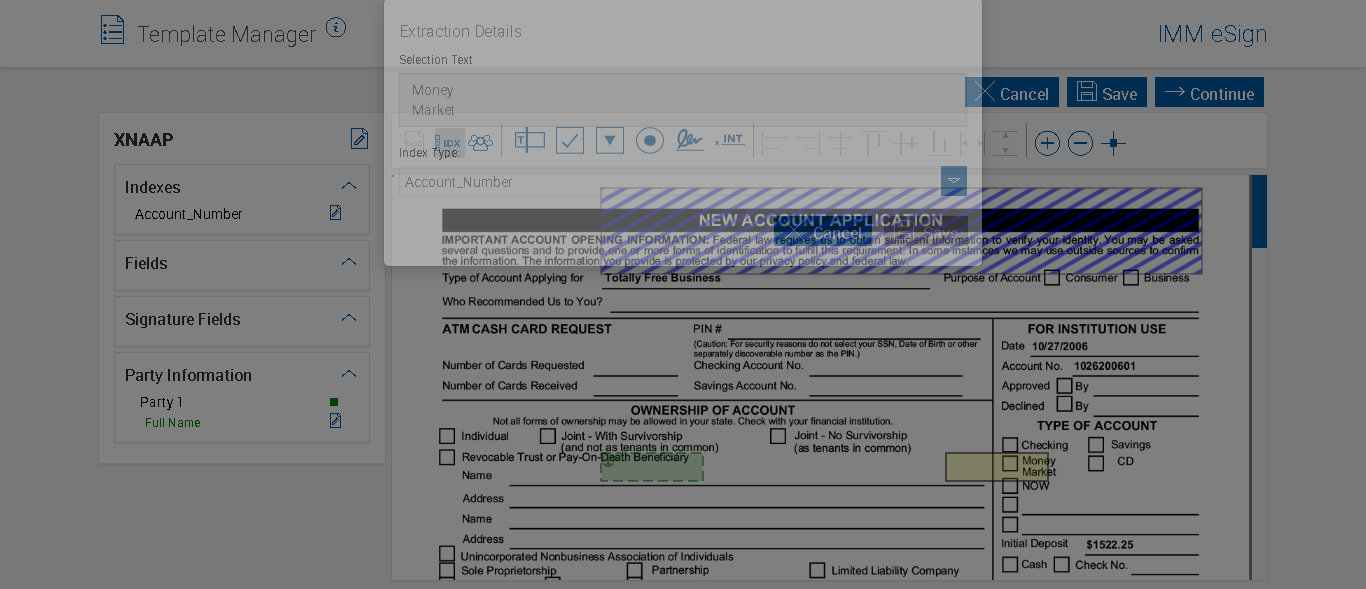Collapse the Party Information section

pyautogui.click(x=349, y=374)
